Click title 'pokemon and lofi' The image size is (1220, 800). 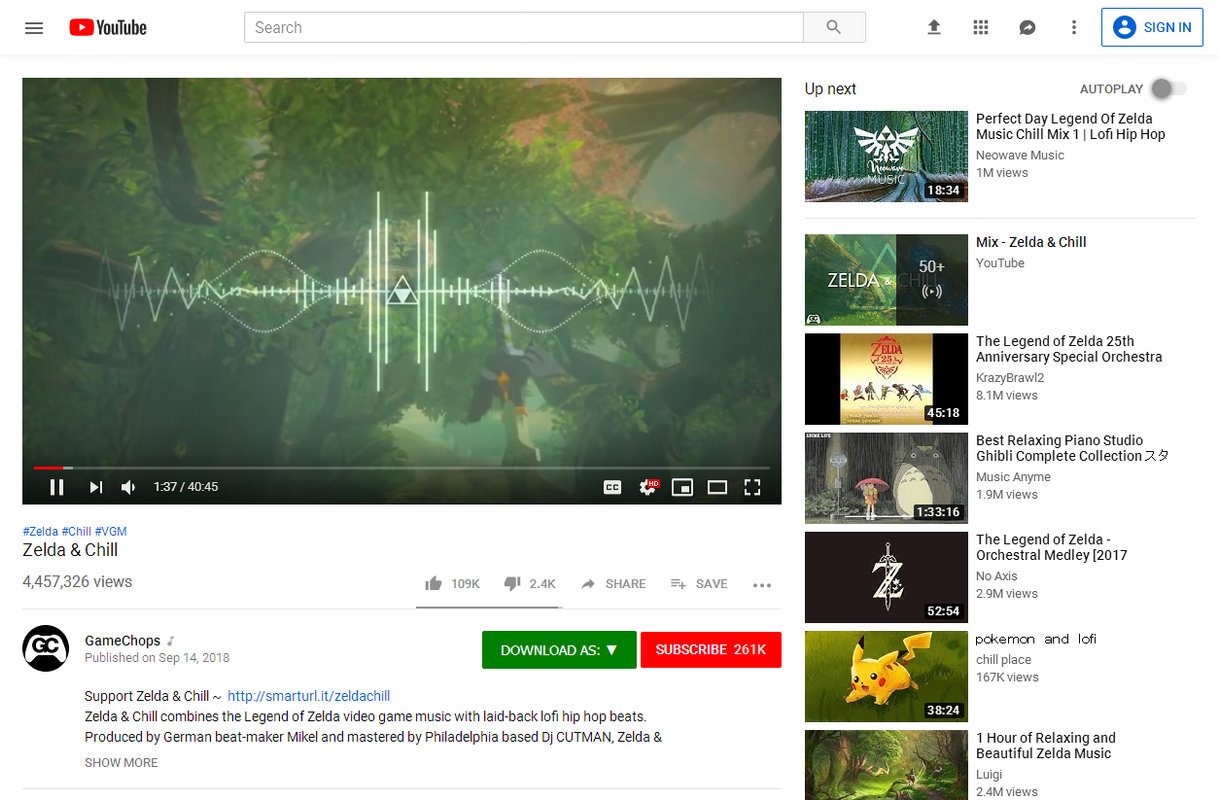coord(1036,639)
